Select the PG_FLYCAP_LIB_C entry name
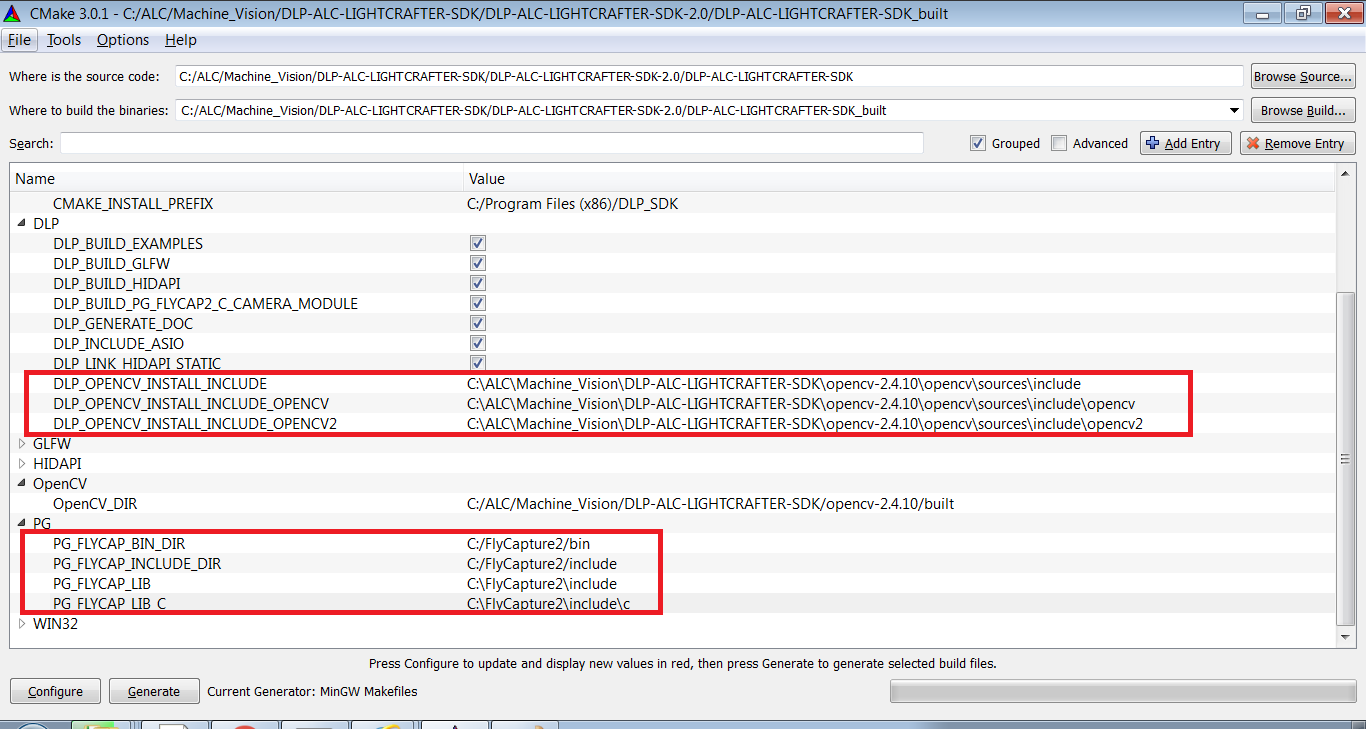 [110, 603]
